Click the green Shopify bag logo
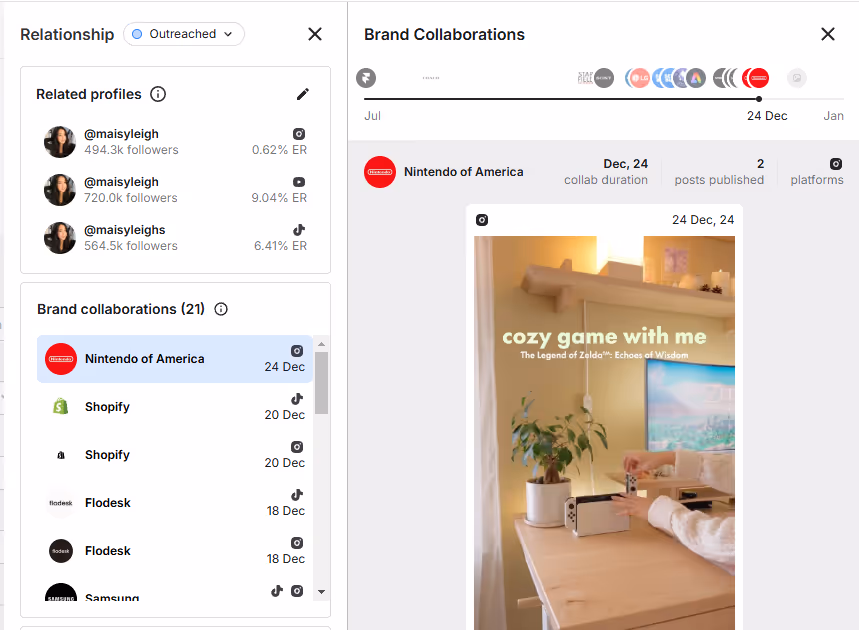Viewport: 859px width, 630px height. tap(61, 406)
